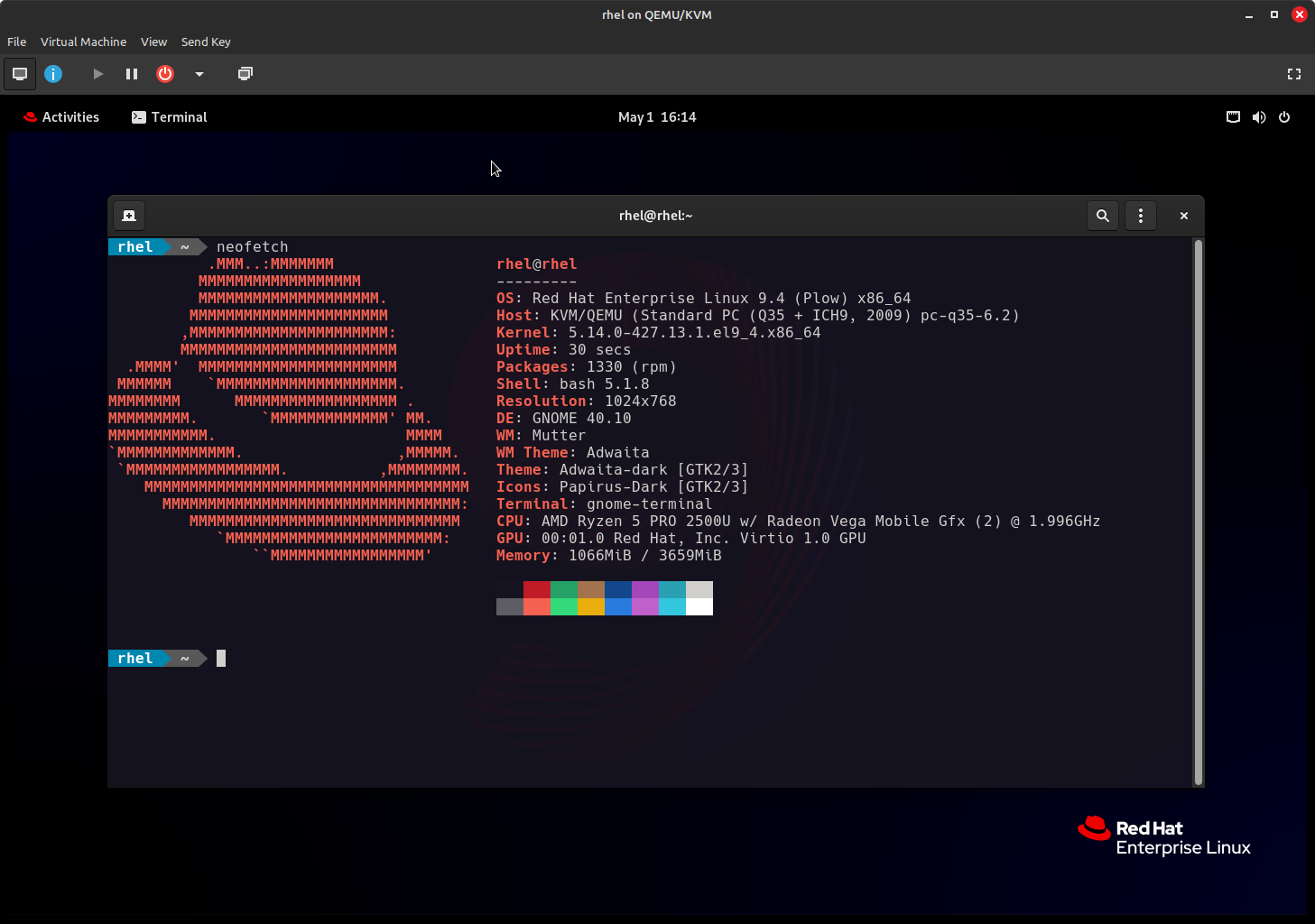Click the typed neofetch command text
1315x924 pixels.
[253, 247]
